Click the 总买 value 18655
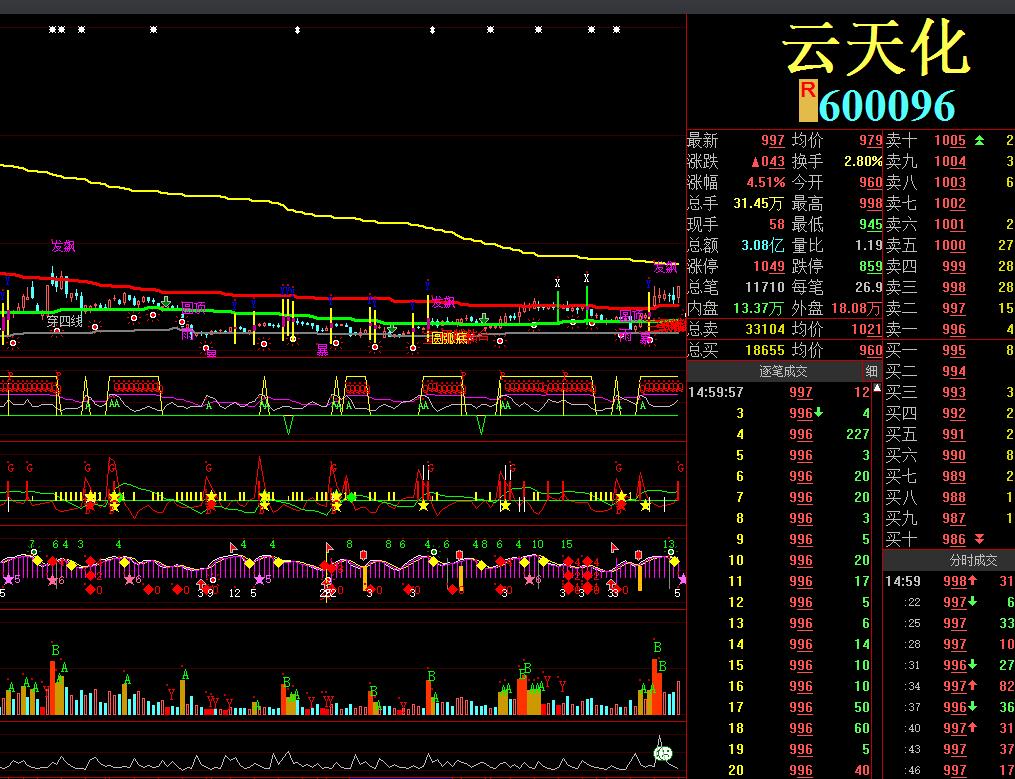Screen dimensions: 1015x779 click(764, 350)
